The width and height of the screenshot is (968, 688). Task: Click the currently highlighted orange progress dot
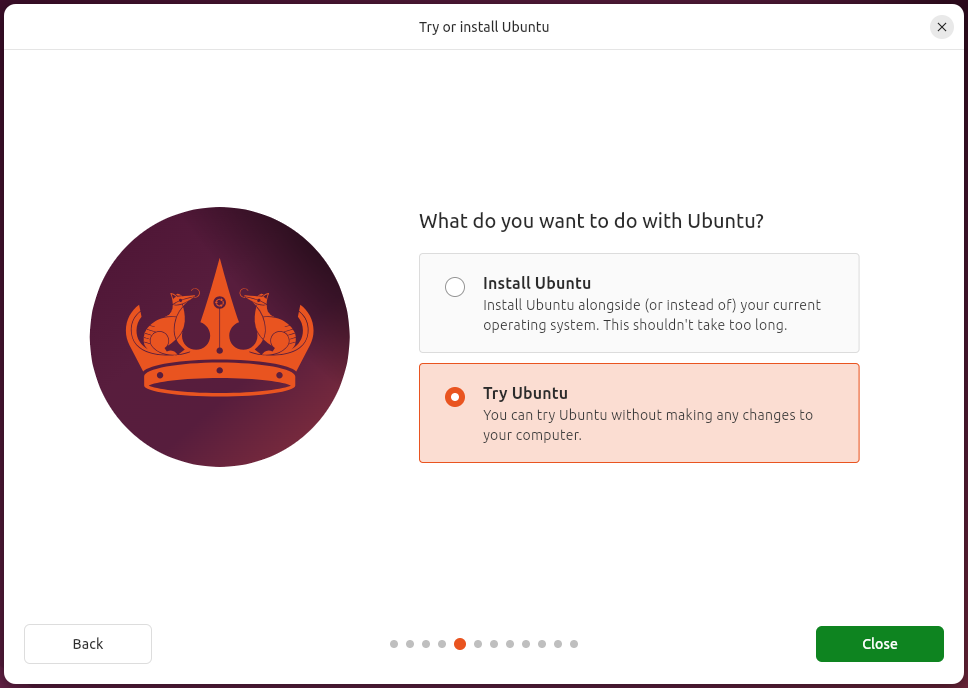459,644
